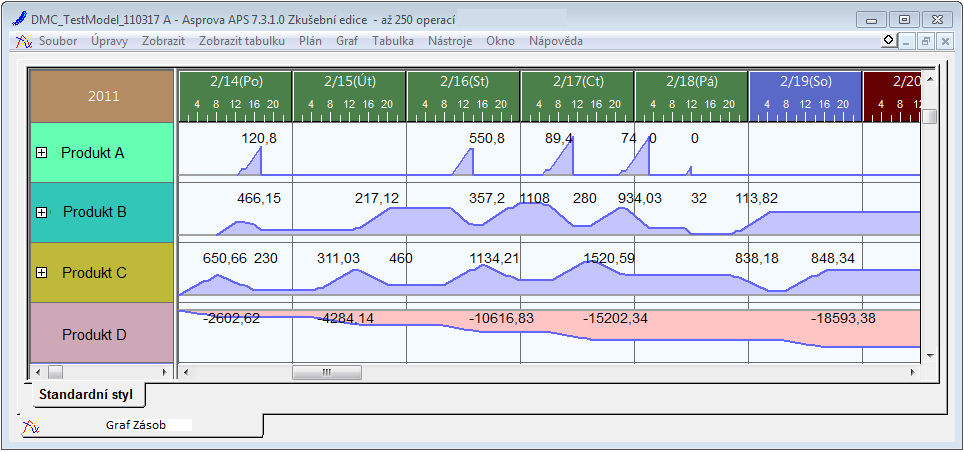Screen dimensions: 964x452
Task: Click the left pane scrollbar thumb
Action: (55, 372)
